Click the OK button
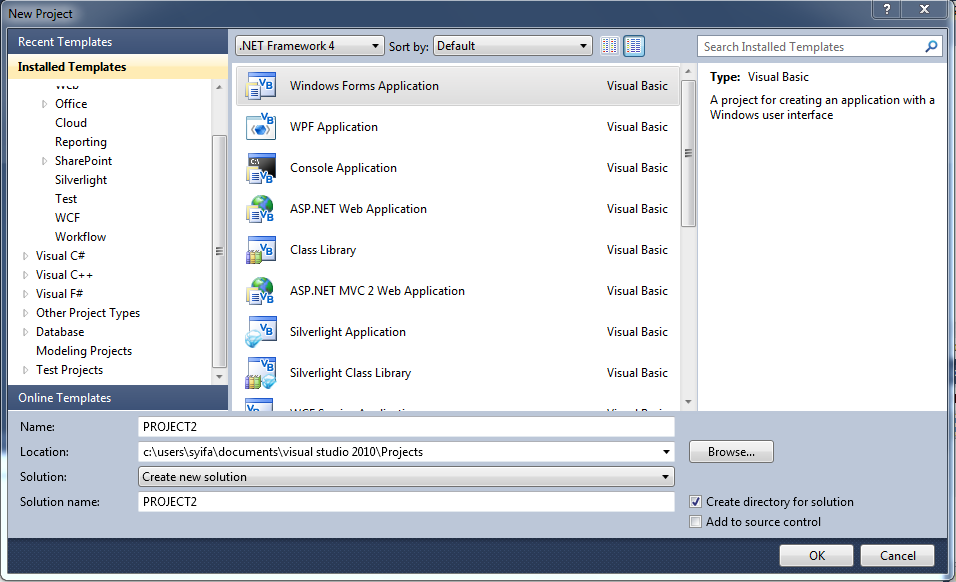Screen dimensions: 956x582 pos(815,555)
